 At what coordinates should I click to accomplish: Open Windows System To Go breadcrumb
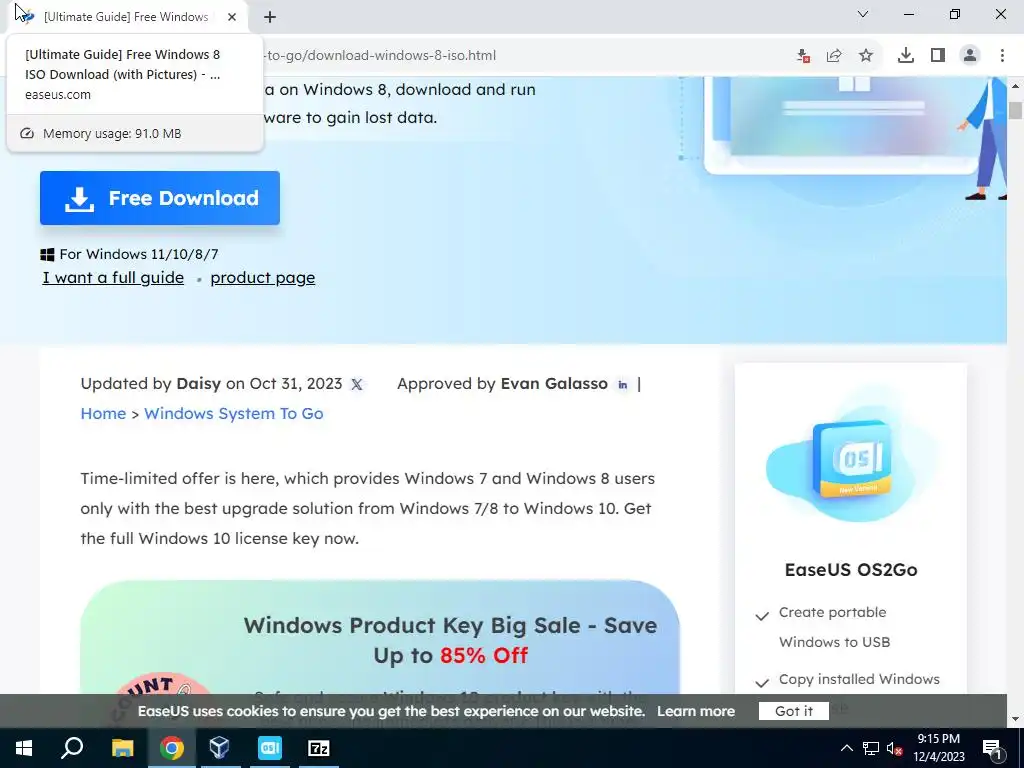234,413
